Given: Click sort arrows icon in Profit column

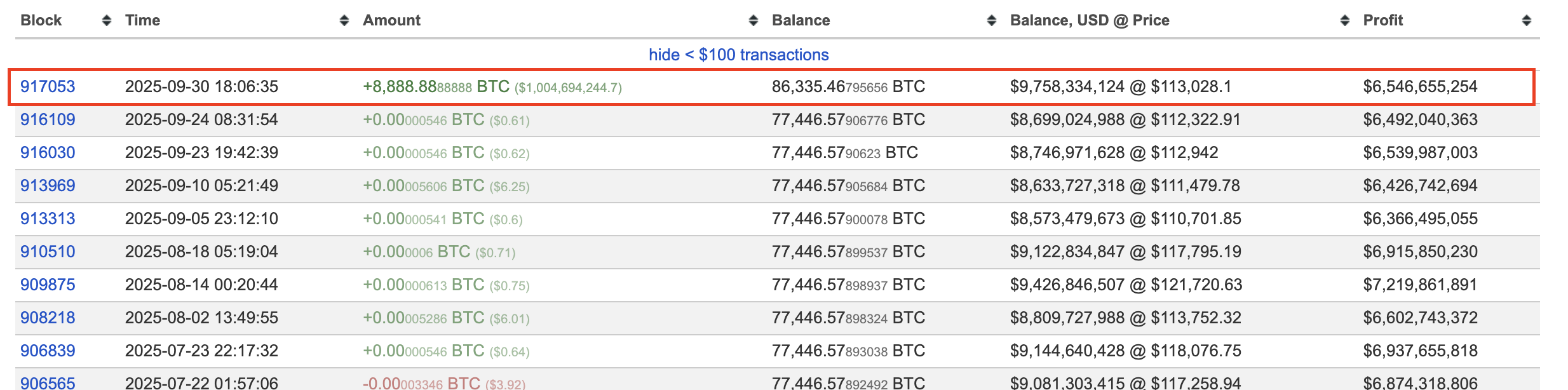Looking at the screenshot, I should tap(1527, 20).
